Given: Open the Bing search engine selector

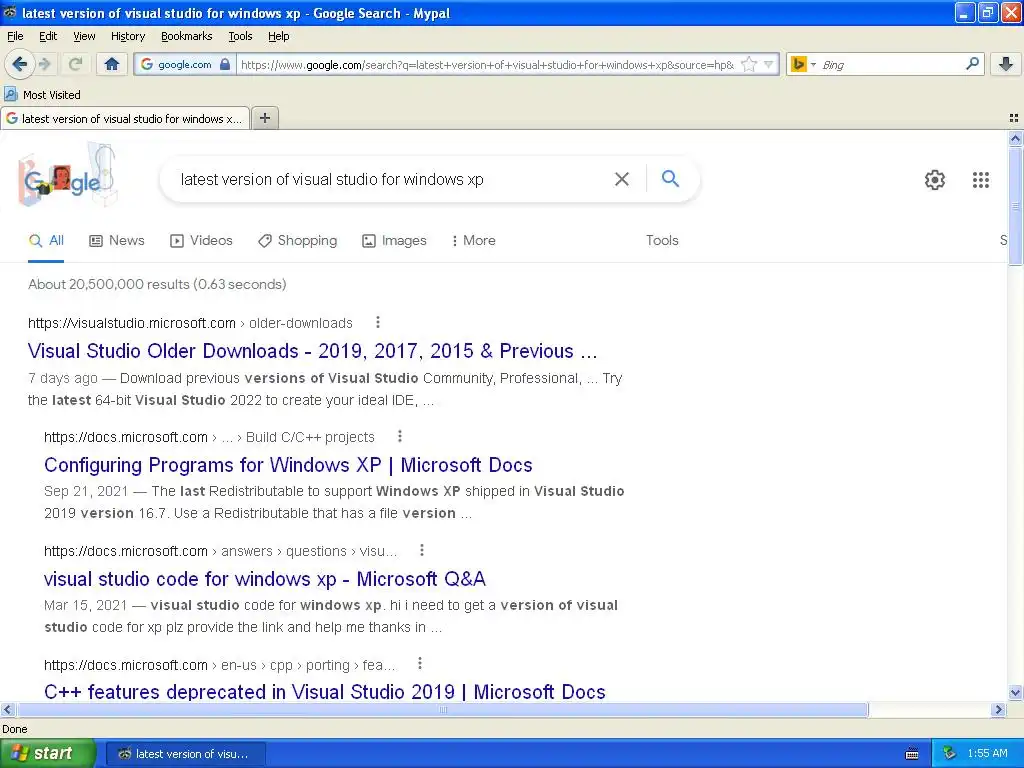Looking at the screenshot, I should point(803,64).
